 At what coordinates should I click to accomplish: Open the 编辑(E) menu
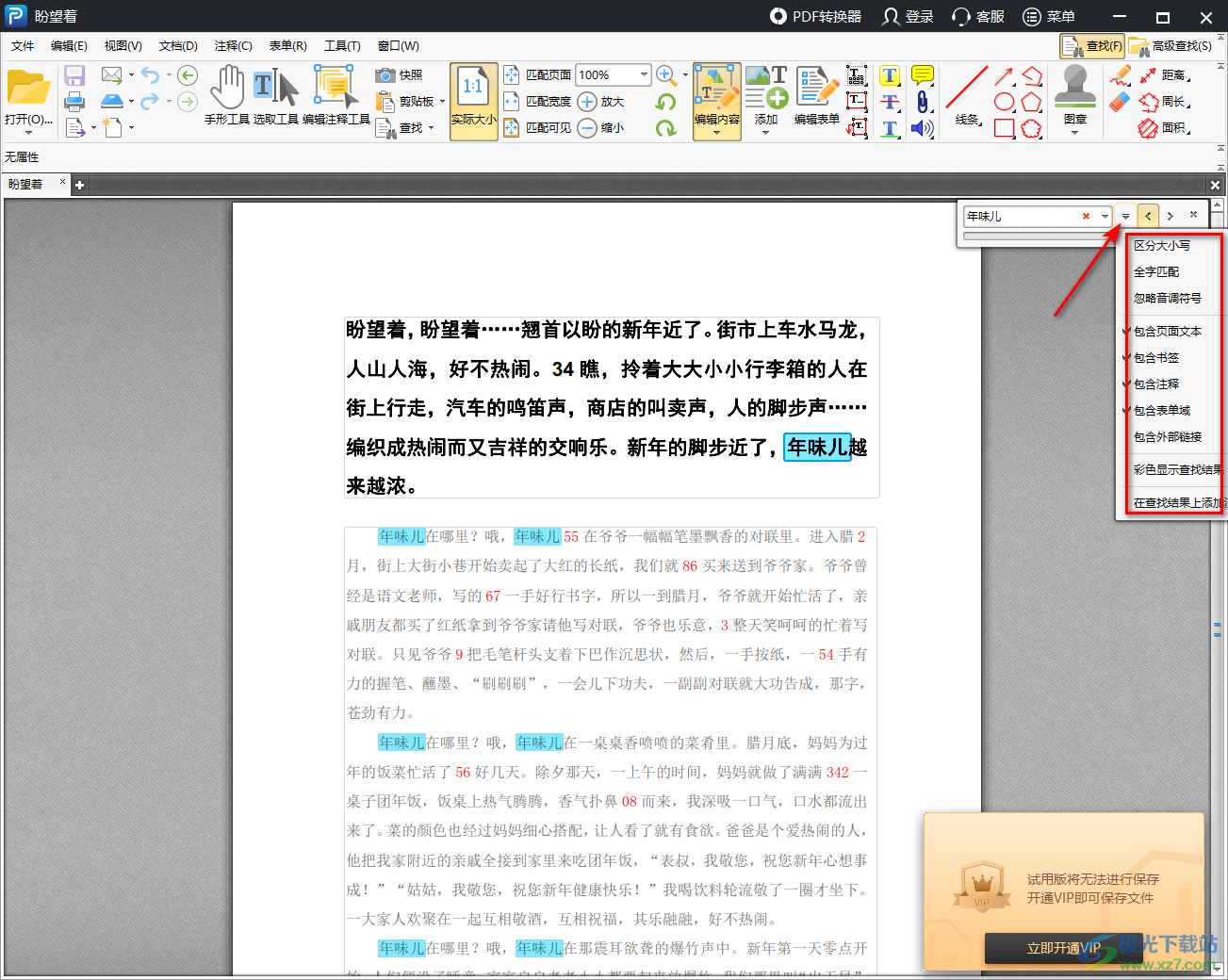69,45
